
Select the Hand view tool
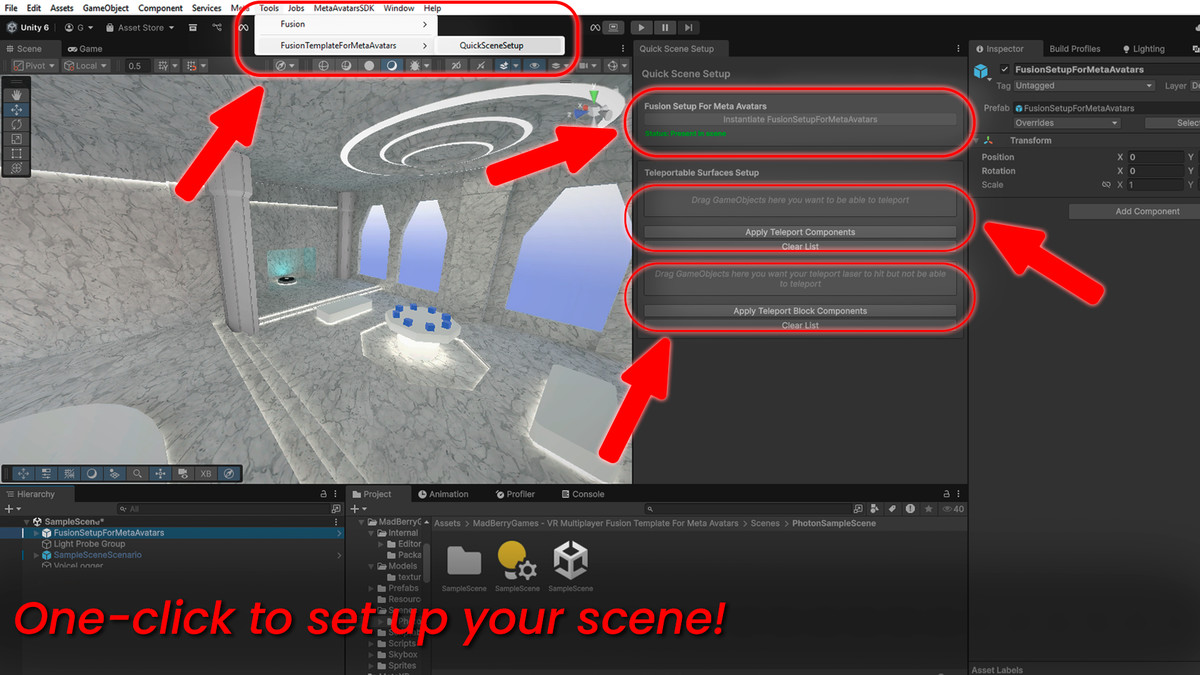pyautogui.click(x=16, y=93)
